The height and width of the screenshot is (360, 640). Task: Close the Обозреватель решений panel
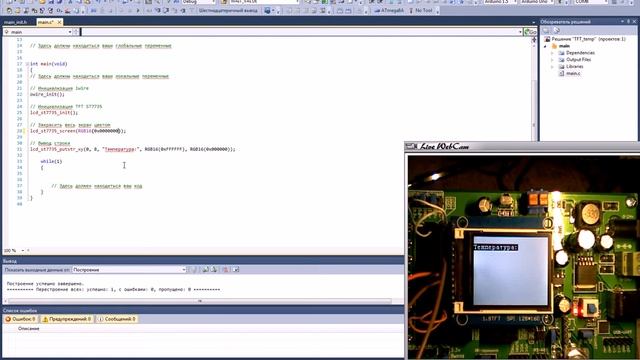point(635,22)
